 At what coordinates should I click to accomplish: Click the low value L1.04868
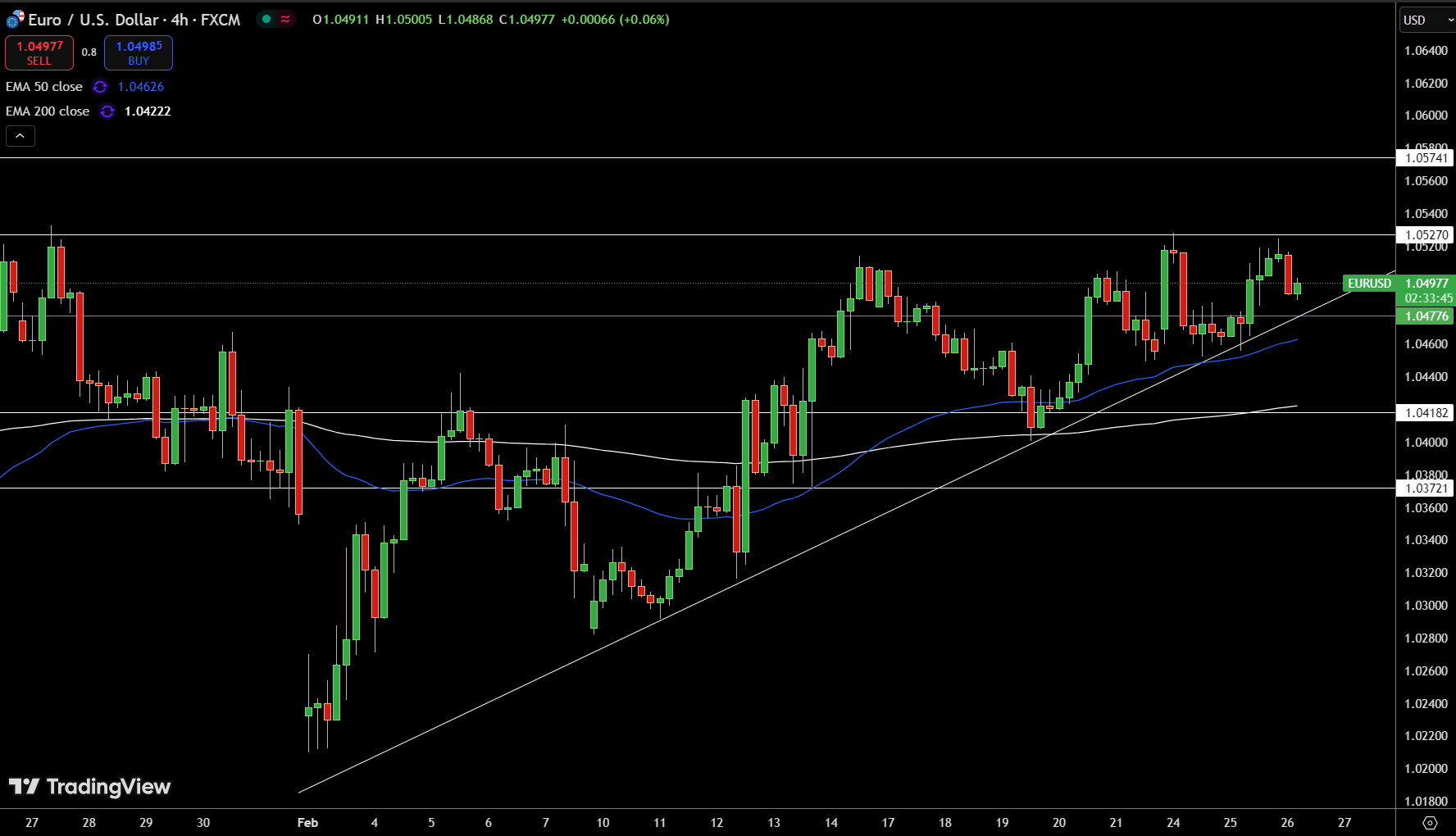(x=466, y=19)
